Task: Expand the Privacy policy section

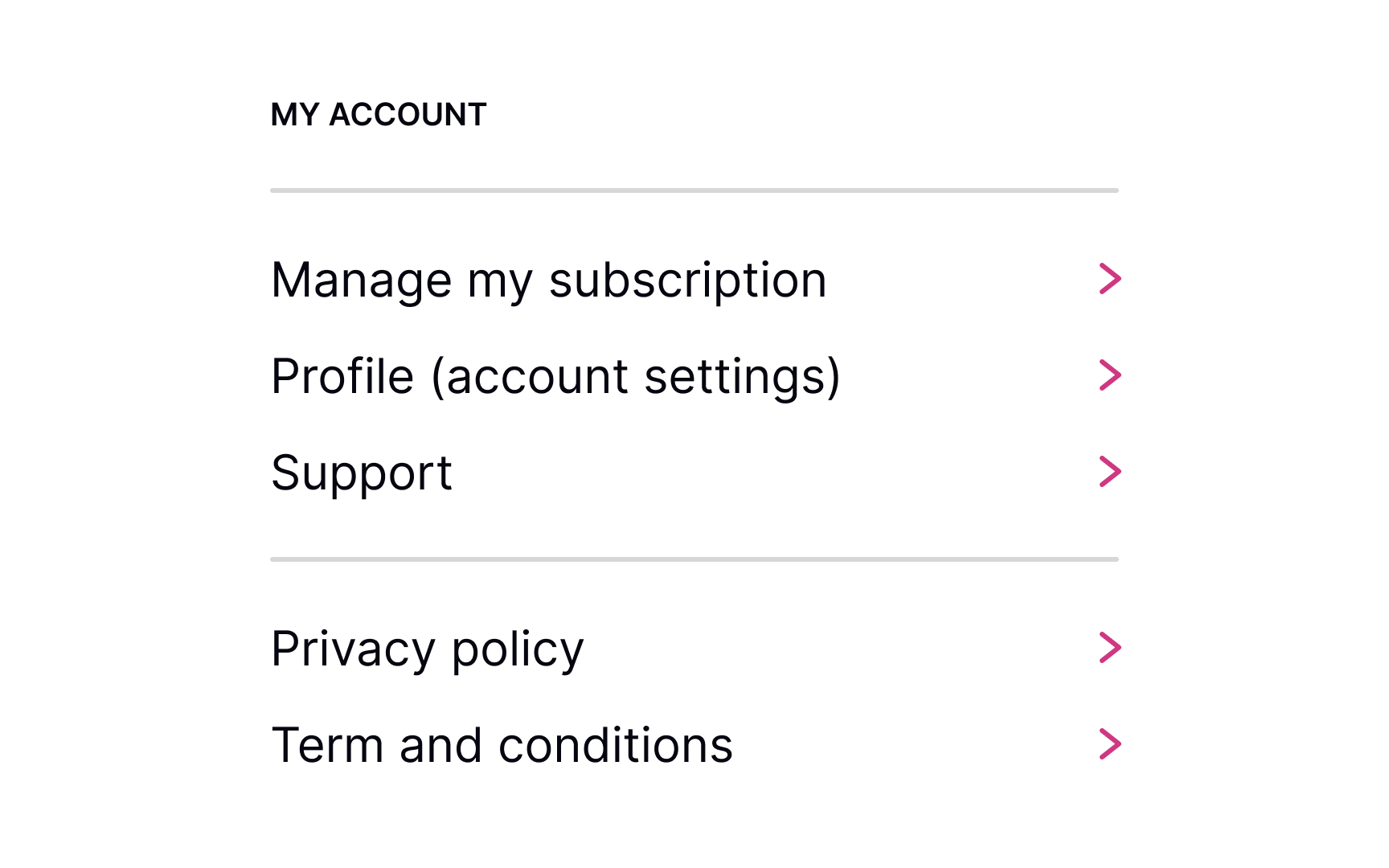Action: coord(691,648)
